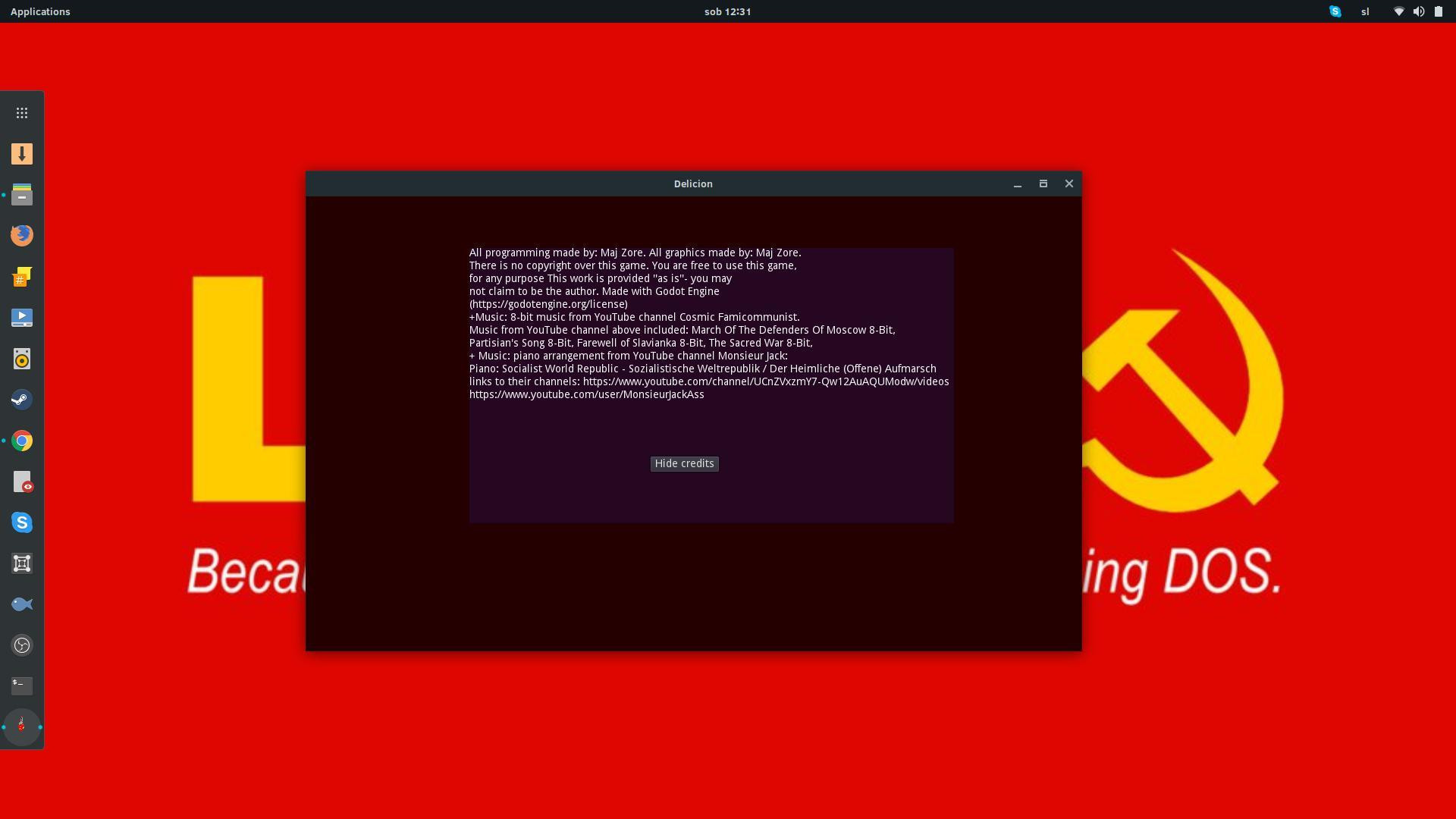Launch Google Chrome from the dock
The width and height of the screenshot is (1456, 819).
pyautogui.click(x=22, y=441)
